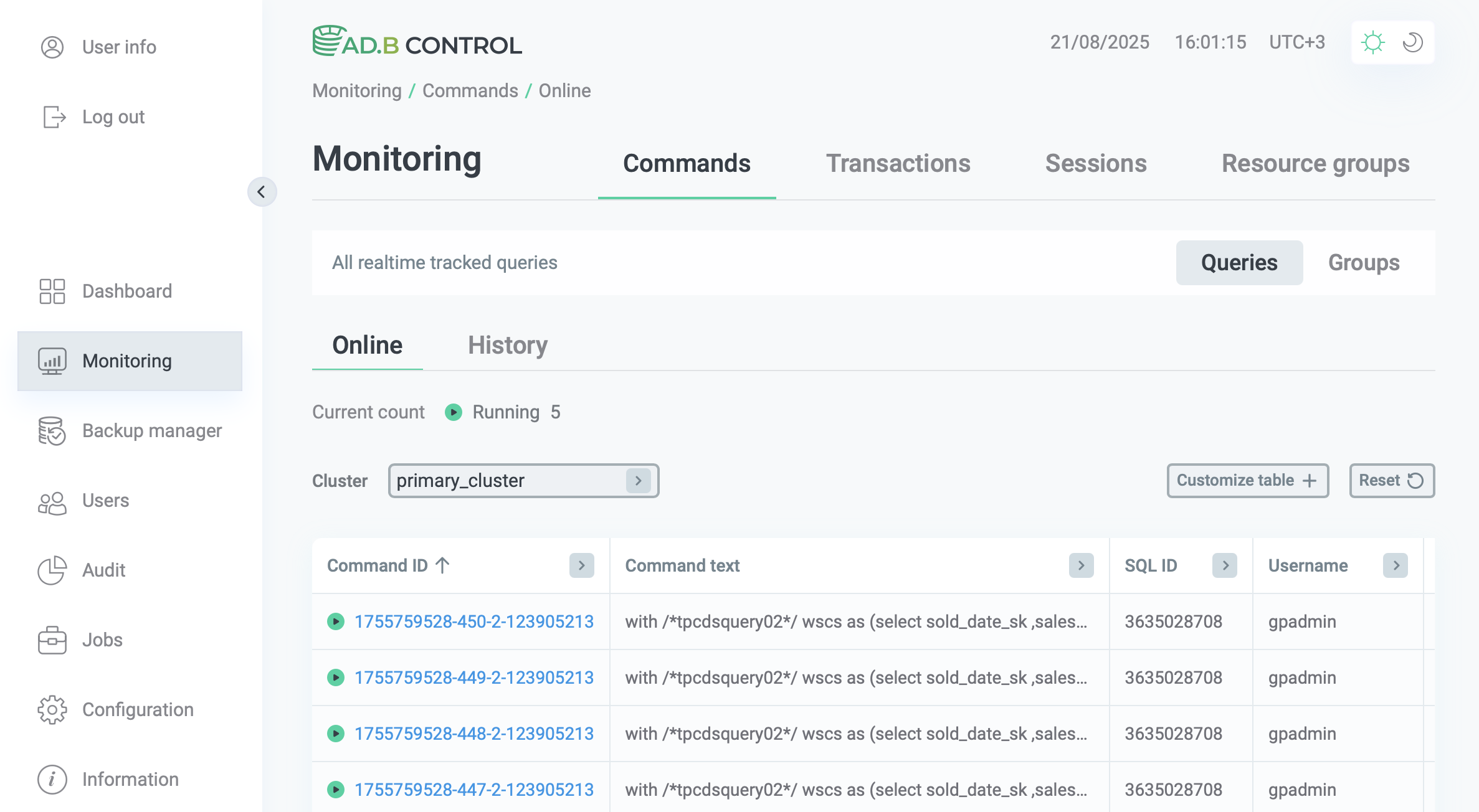The image size is (1479, 812).
Task: Switch to the Transactions tab
Action: coord(898,163)
